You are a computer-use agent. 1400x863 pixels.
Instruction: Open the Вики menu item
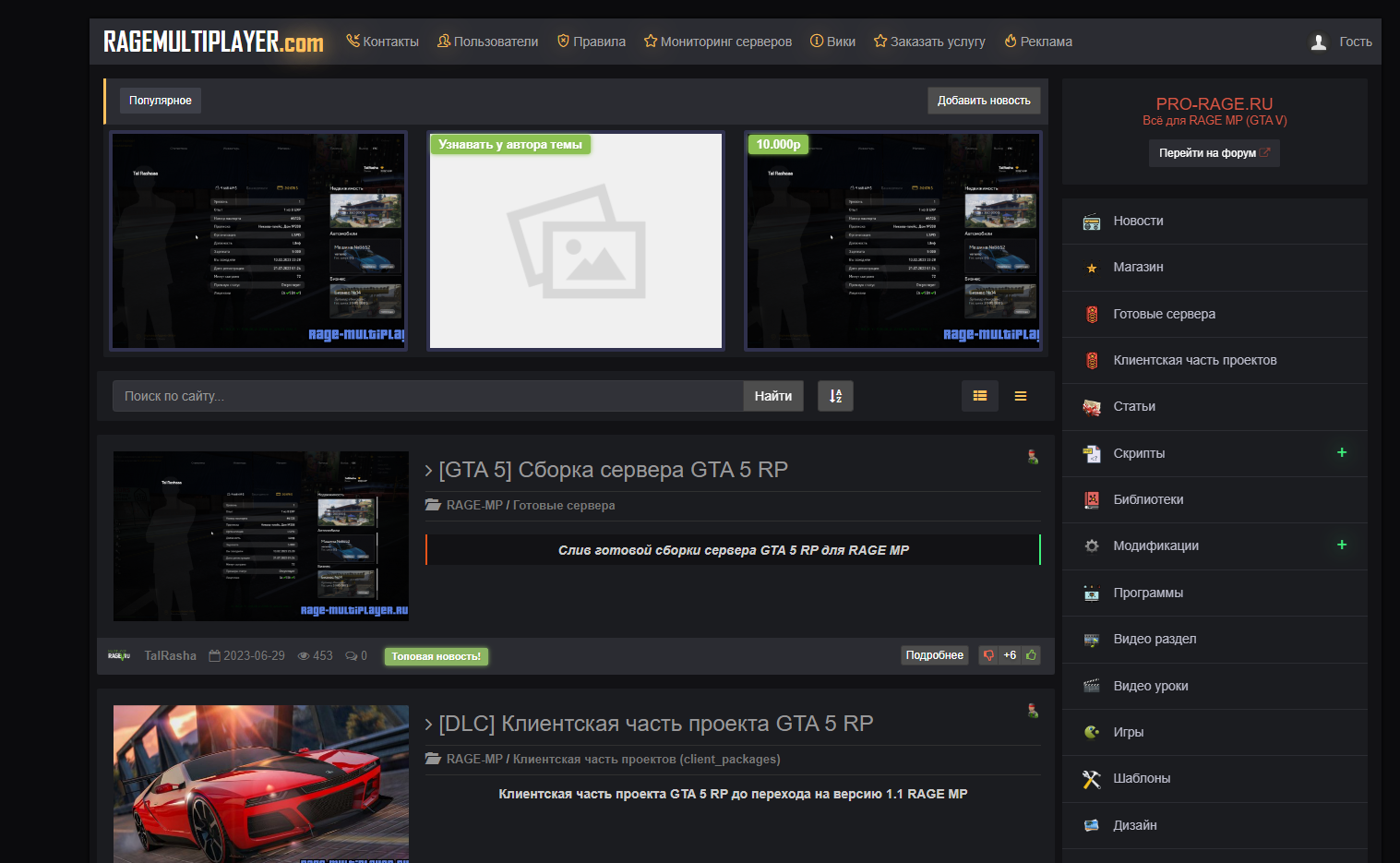(832, 42)
